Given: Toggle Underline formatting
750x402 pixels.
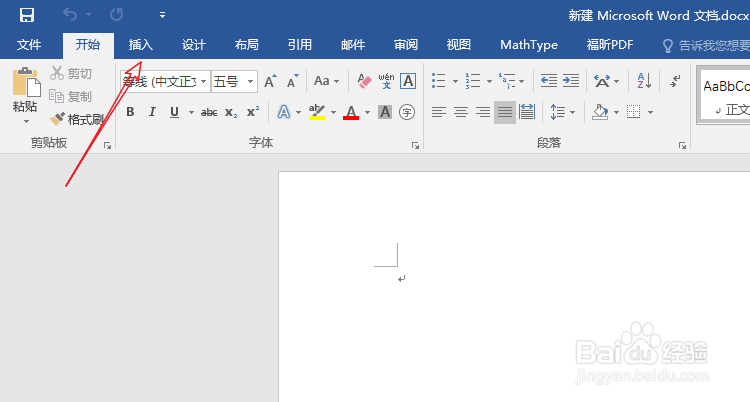Looking at the screenshot, I should (x=174, y=112).
